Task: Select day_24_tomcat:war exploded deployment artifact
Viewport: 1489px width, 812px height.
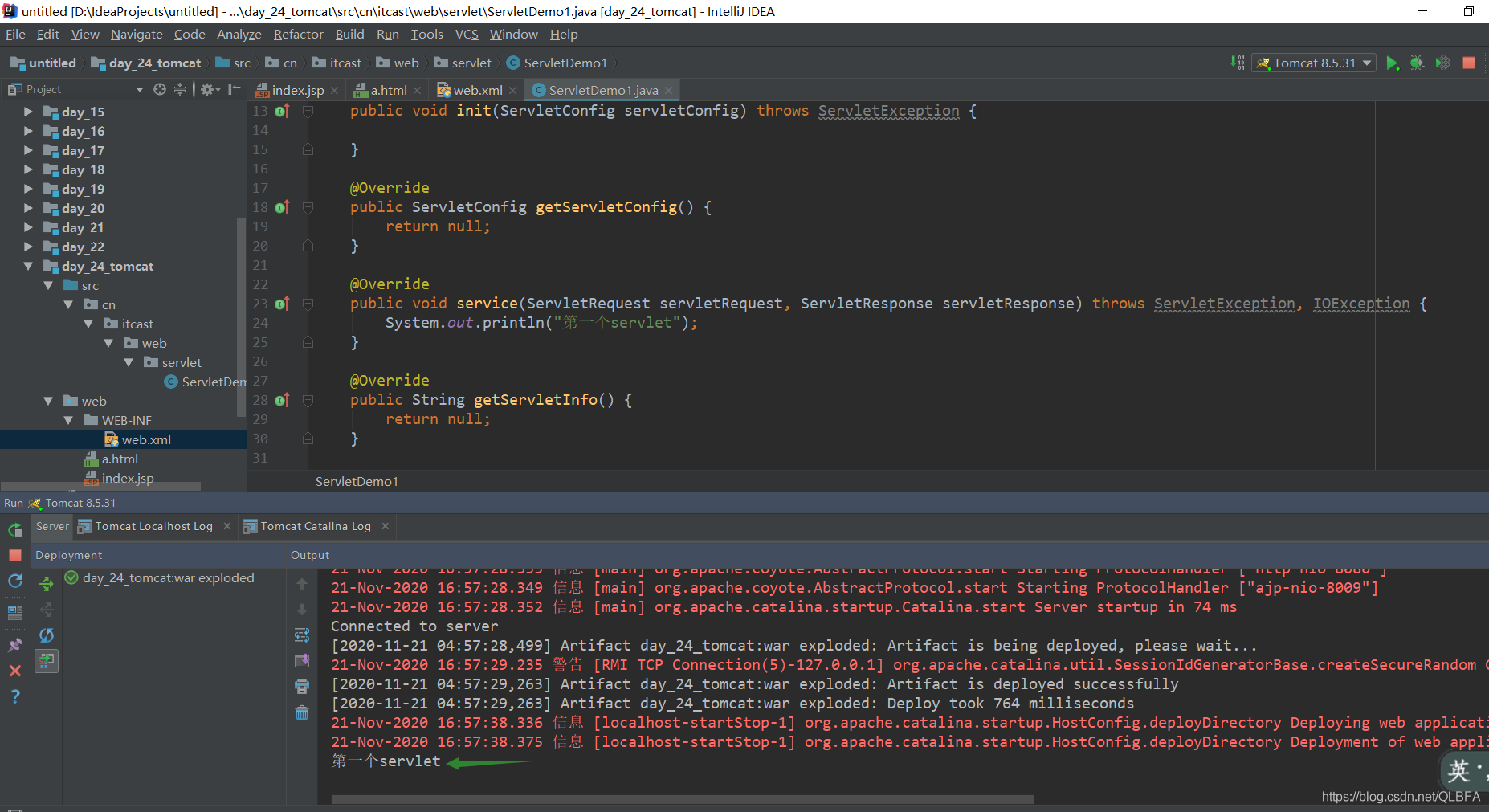Action: click(160, 577)
